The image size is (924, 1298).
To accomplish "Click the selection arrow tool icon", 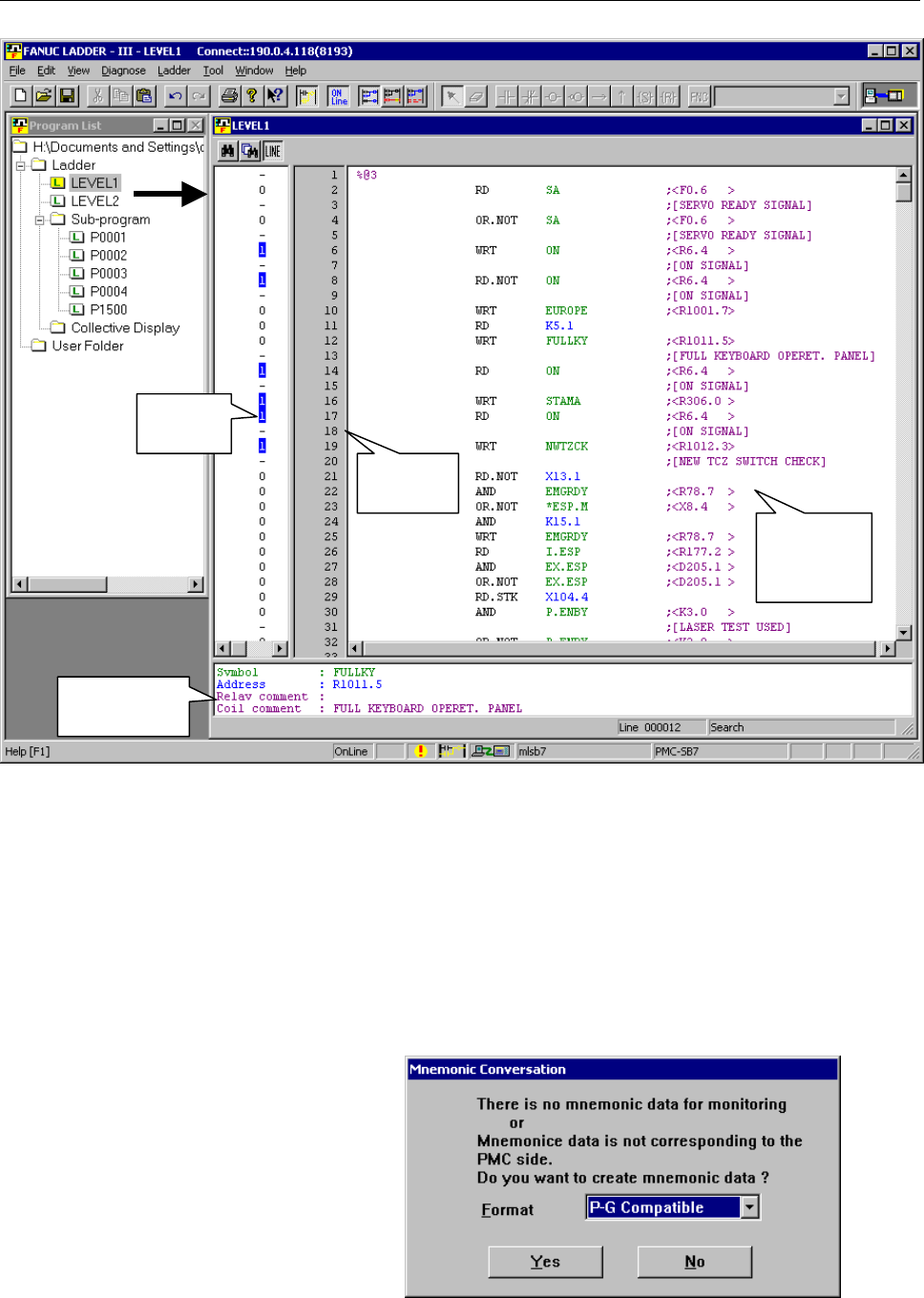I will (x=452, y=95).
